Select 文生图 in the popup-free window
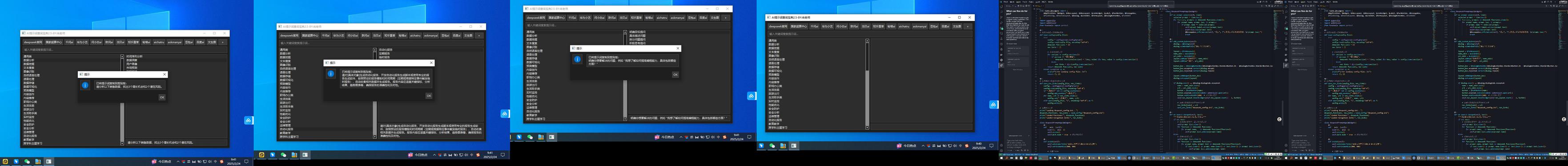Screen dimensions: 1568x166 click(x=957, y=26)
